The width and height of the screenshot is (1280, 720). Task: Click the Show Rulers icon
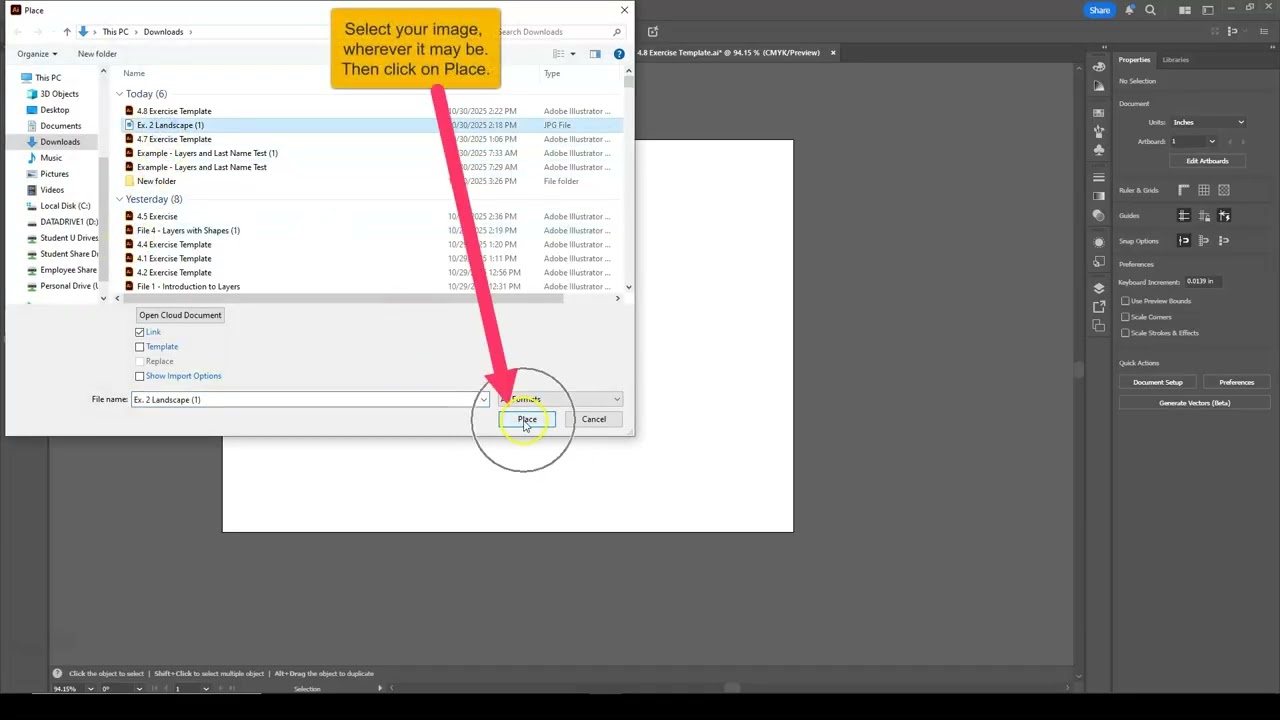1184,190
